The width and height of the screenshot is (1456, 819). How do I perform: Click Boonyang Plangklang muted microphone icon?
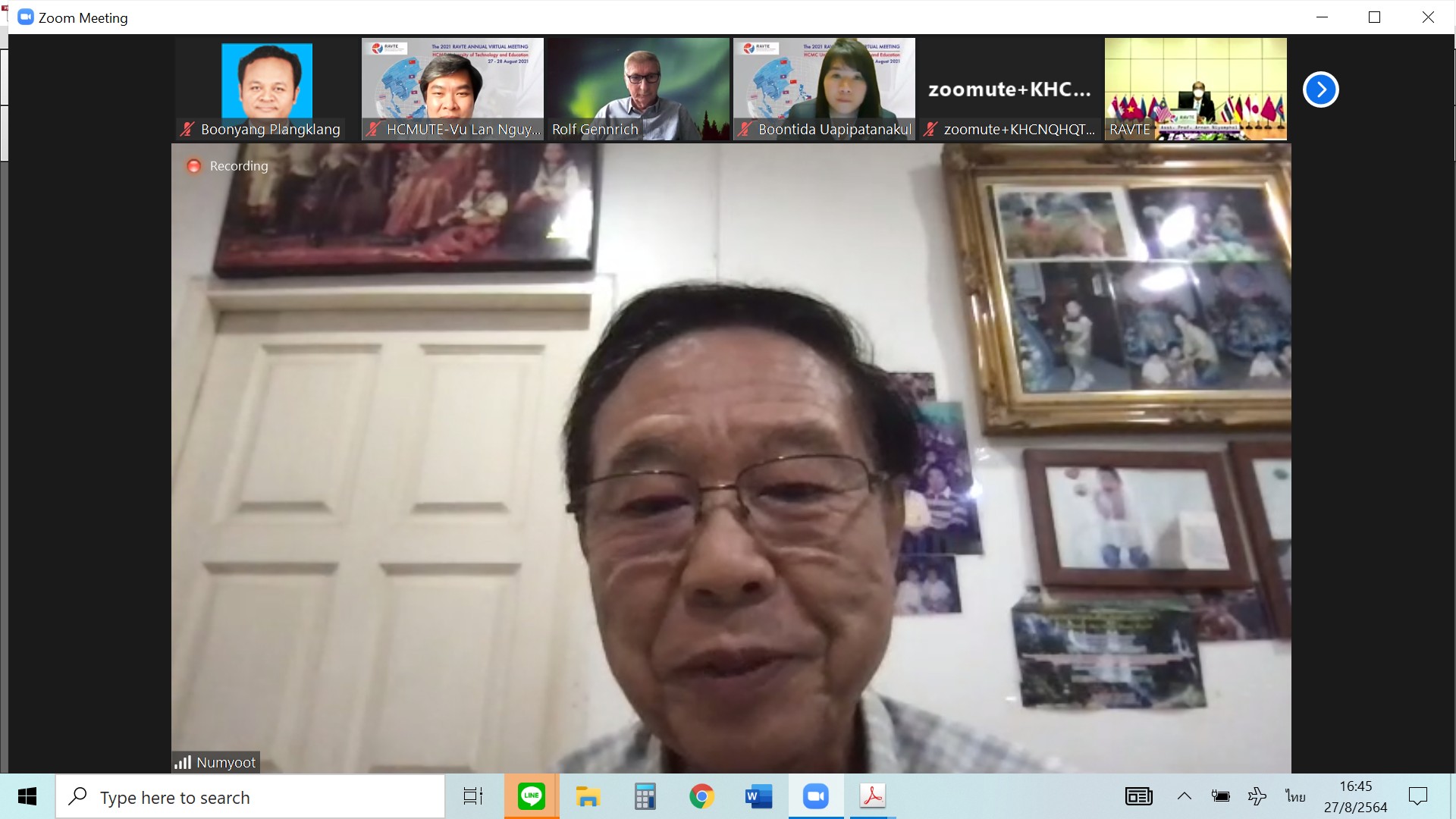coord(187,129)
